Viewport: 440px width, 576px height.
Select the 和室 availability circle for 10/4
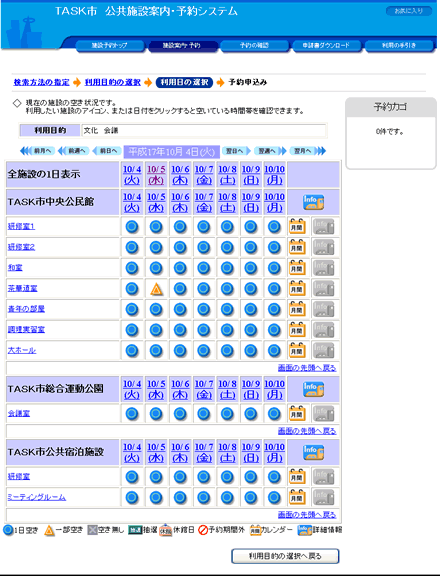(x=132, y=268)
